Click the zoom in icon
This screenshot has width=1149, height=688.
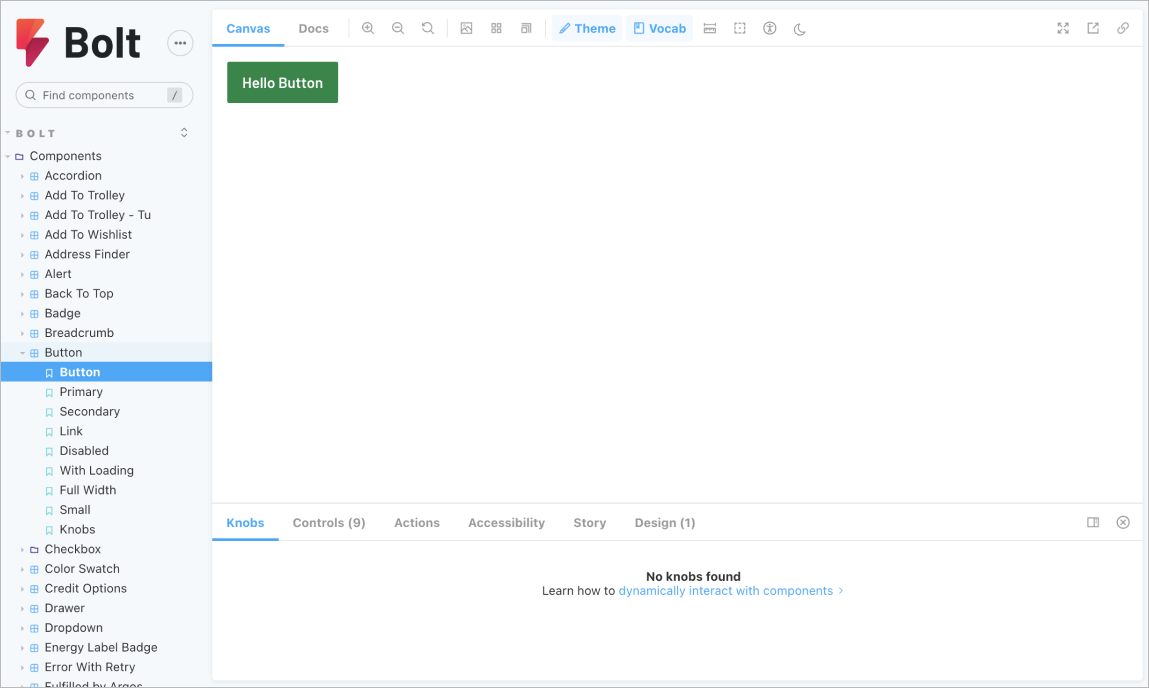368,29
